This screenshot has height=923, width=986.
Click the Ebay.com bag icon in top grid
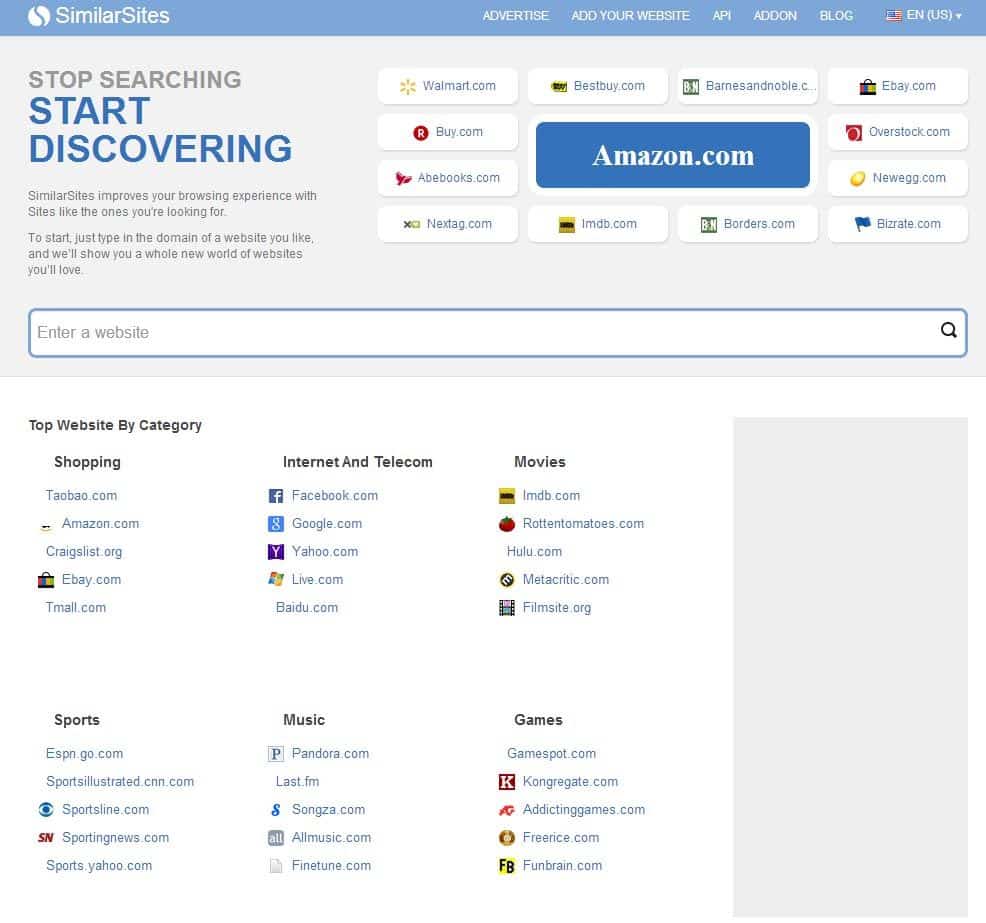click(x=867, y=87)
